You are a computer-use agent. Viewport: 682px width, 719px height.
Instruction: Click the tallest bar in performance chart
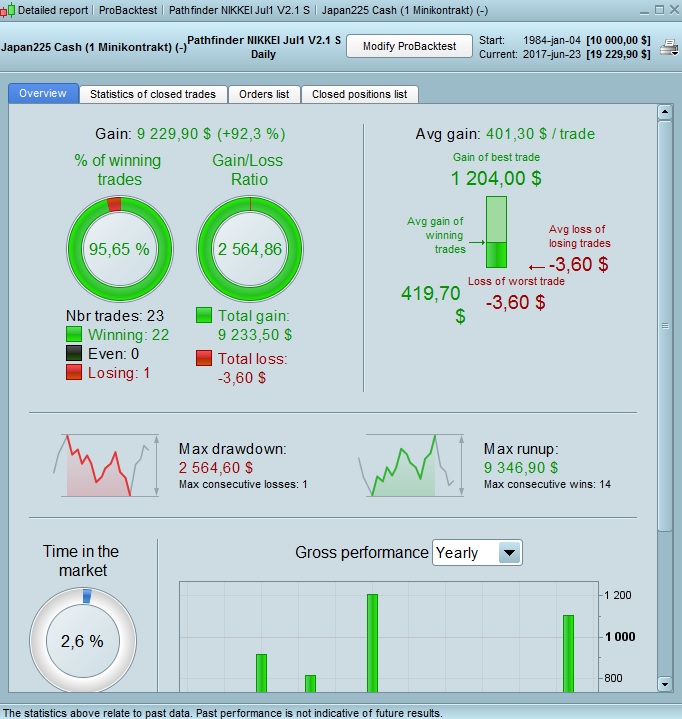(372, 643)
